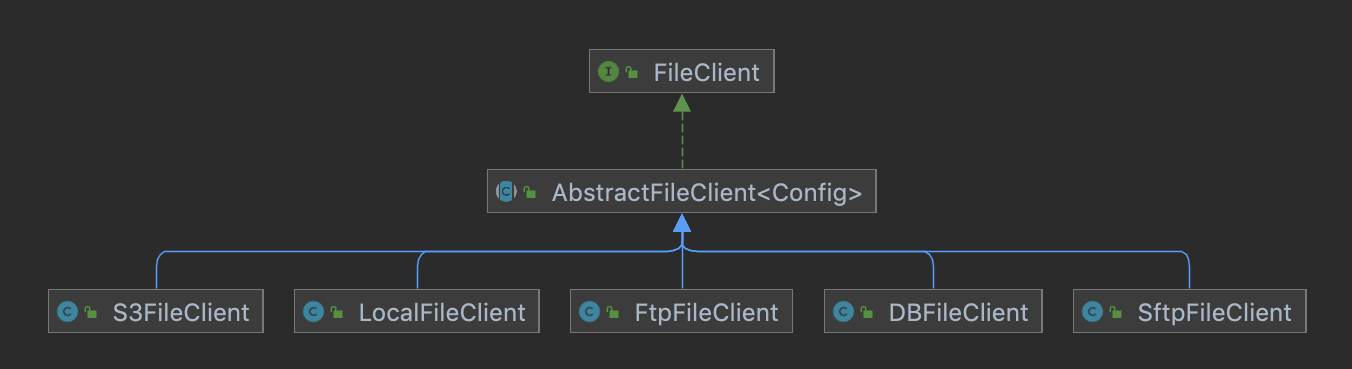The height and width of the screenshot is (369, 1352).
Task: Select the FtpFileClient class node
Action: point(682,312)
